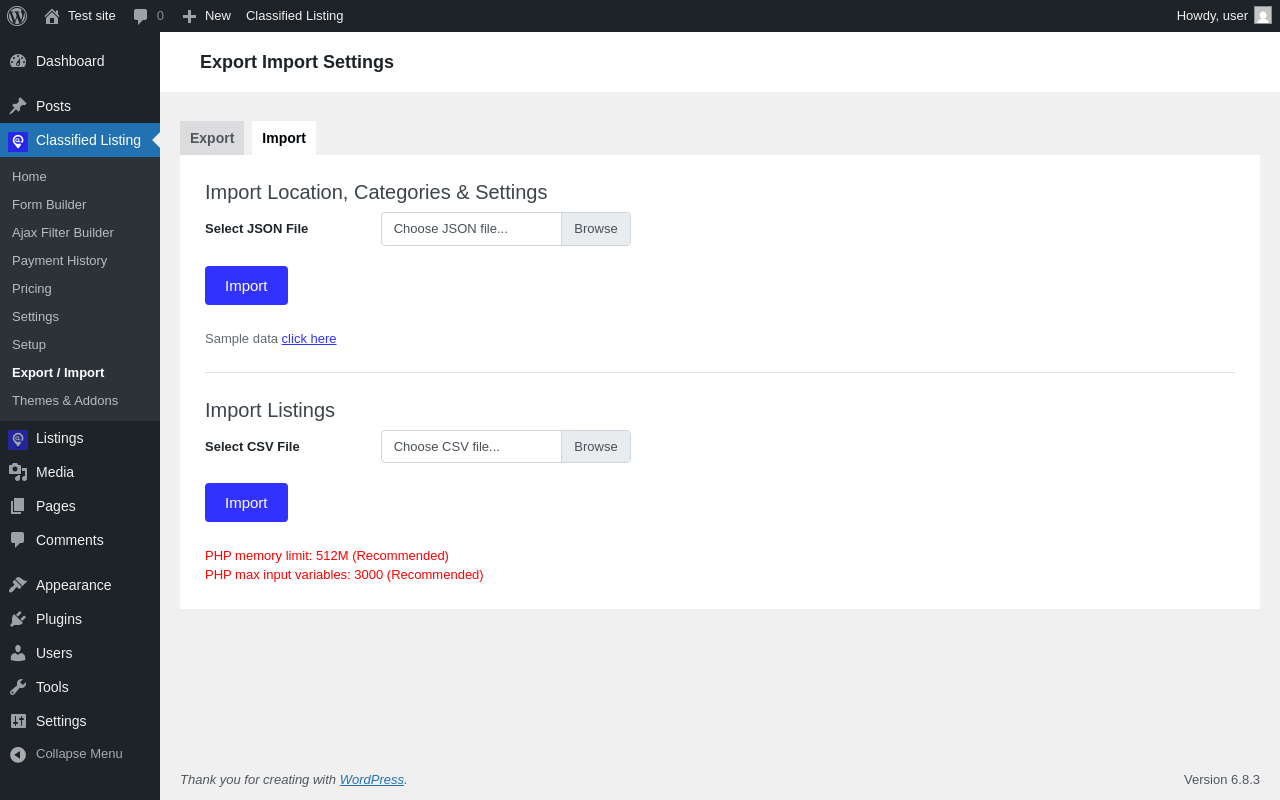The height and width of the screenshot is (800, 1280).
Task: Open the comments bubble icon in admin bar
Action: click(x=140, y=16)
